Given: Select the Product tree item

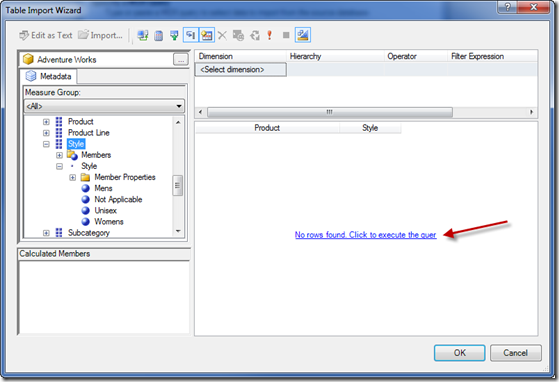Looking at the screenshot, I should [81, 122].
